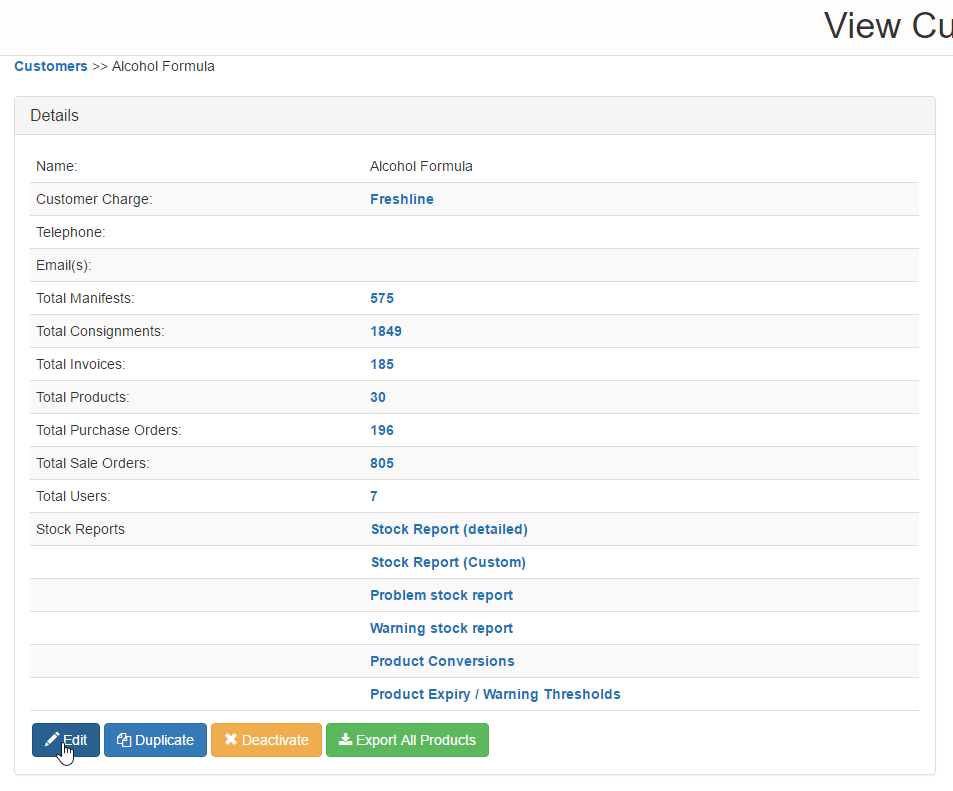Click the download icon on Export button
Screen dimensions: 953x791
[x=345, y=740]
